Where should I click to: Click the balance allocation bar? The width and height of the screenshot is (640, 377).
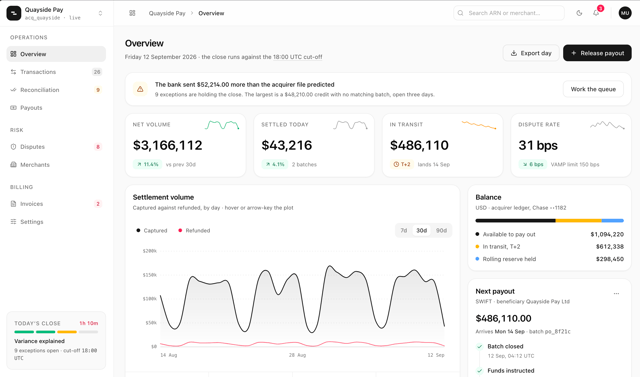click(549, 221)
